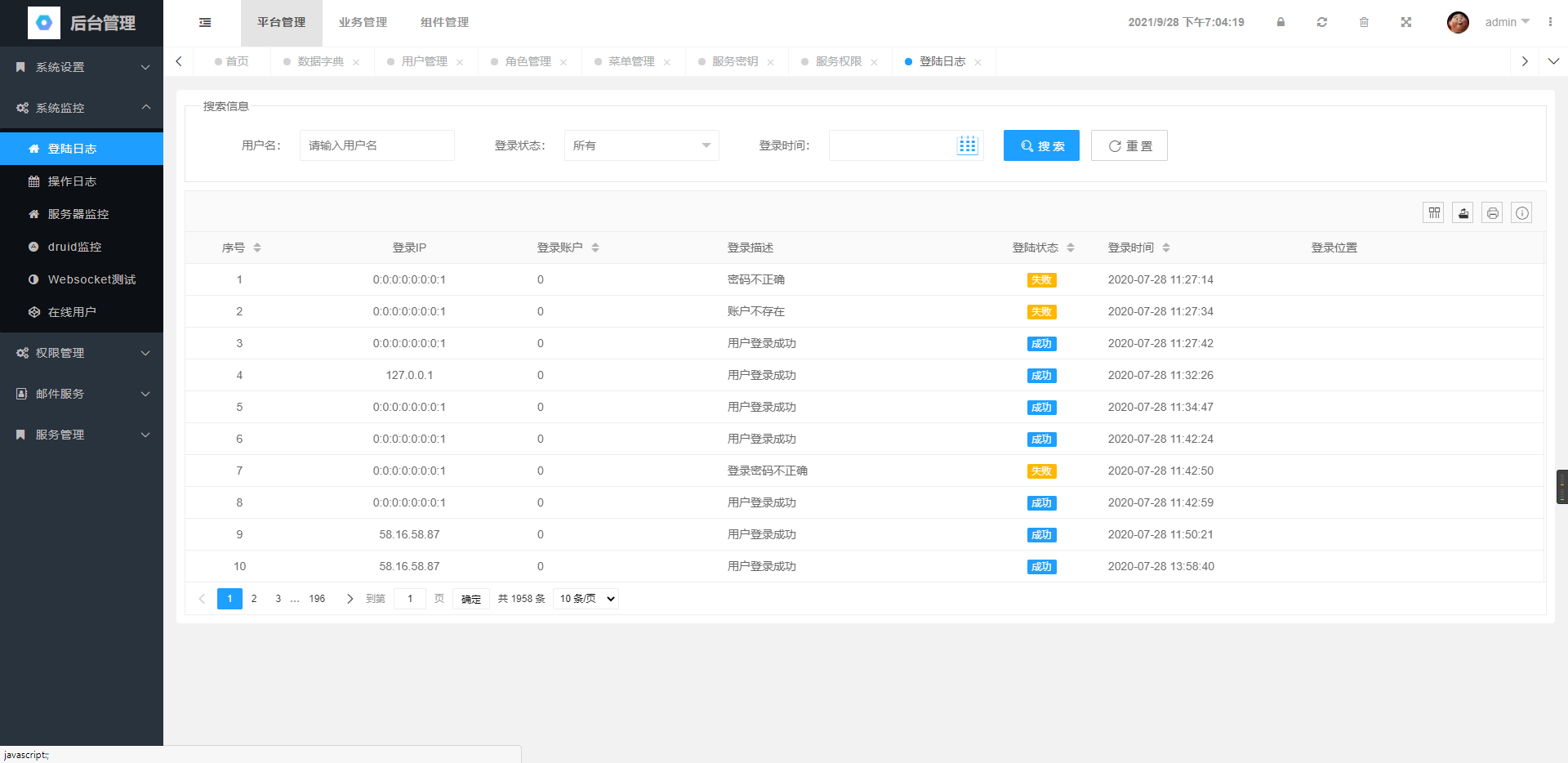Close the 用户管理 tab
The width and height of the screenshot is (1568, 763).
tap(460, 62)
